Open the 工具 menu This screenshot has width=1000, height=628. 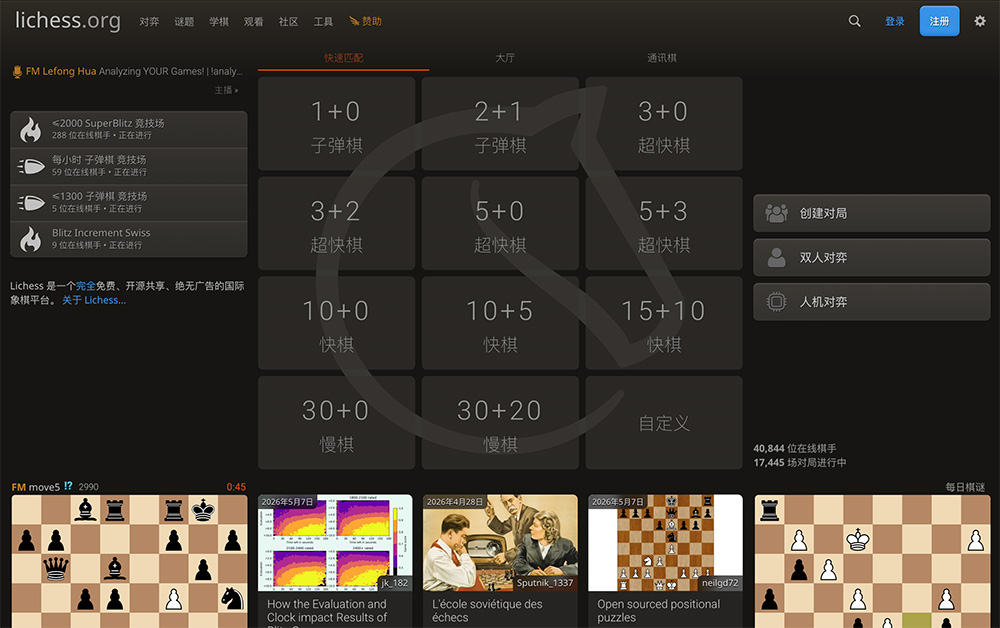(x=323, y=22)
